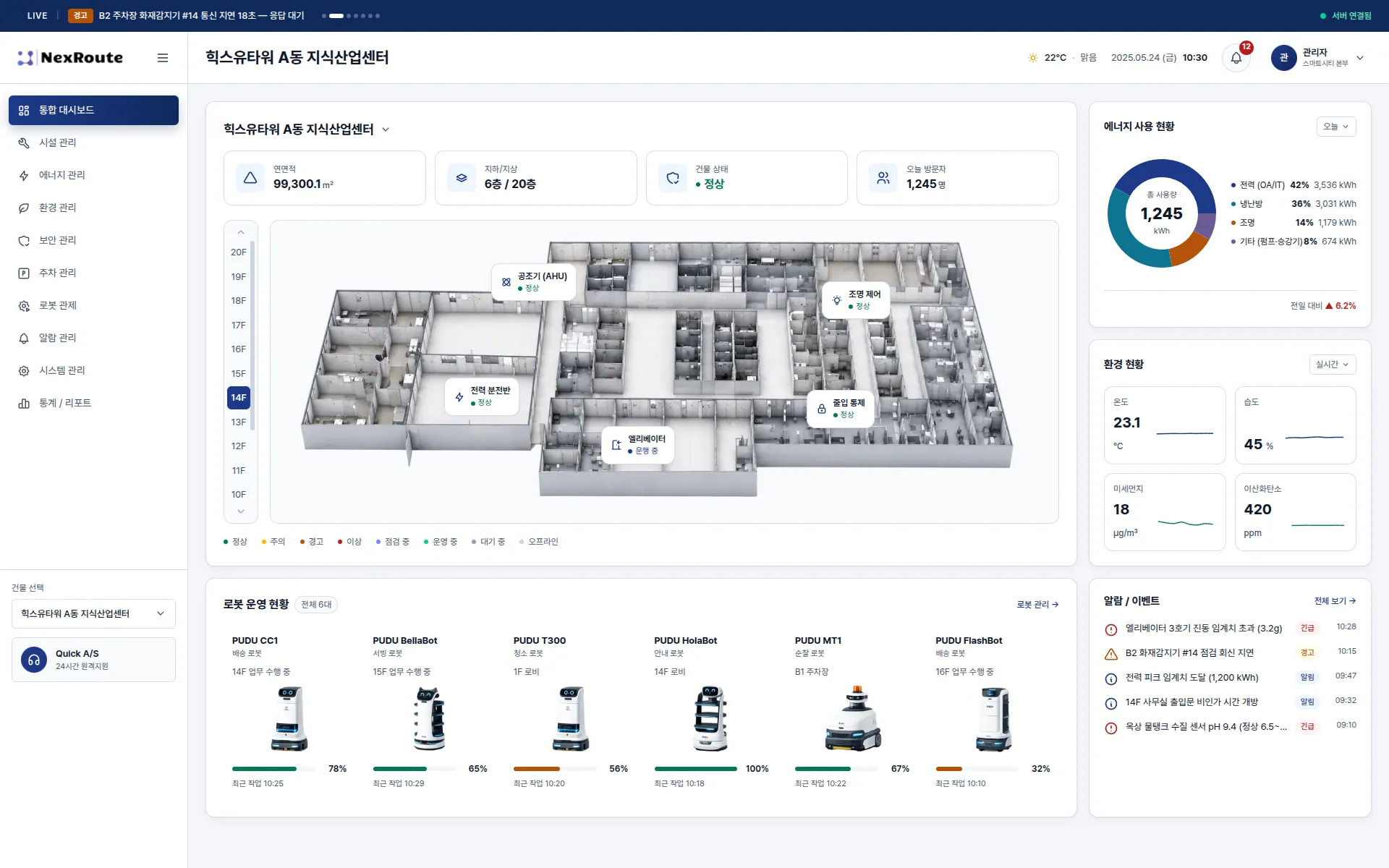1389x868 pixels.
Task: Click the sunny weather icon
Action: (x=1033, y=58)
